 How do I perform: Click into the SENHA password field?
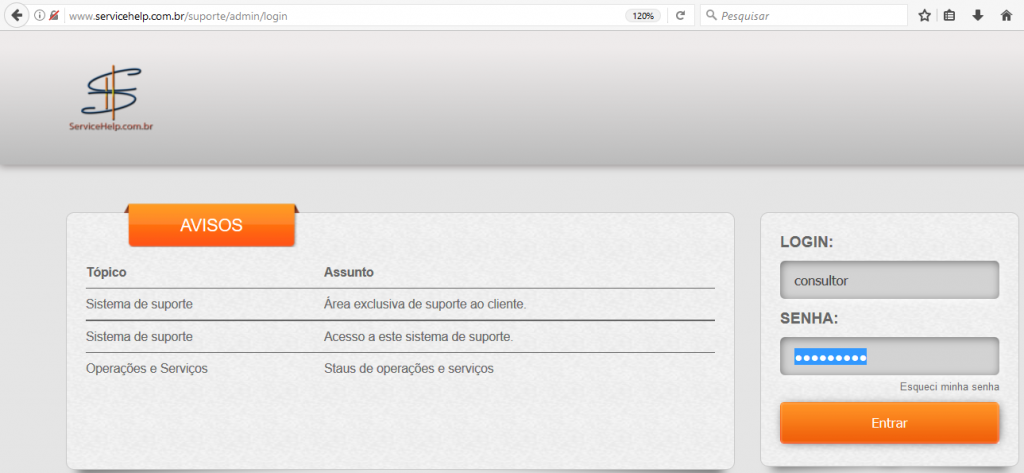tap(889, 357)
